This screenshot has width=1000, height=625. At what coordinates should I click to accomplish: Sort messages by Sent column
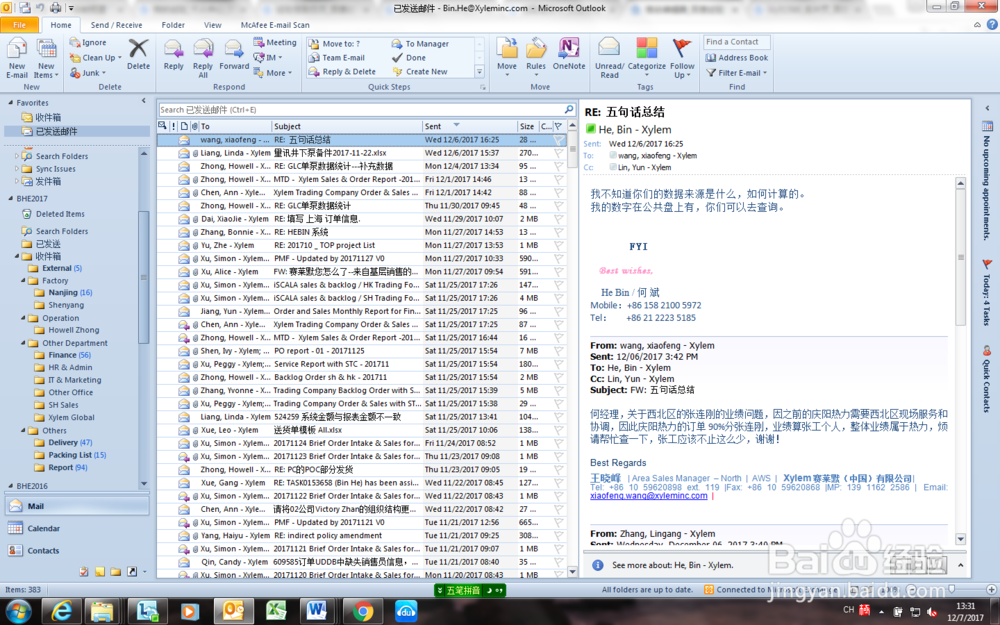pyautogui.click(x=469, y=126)
